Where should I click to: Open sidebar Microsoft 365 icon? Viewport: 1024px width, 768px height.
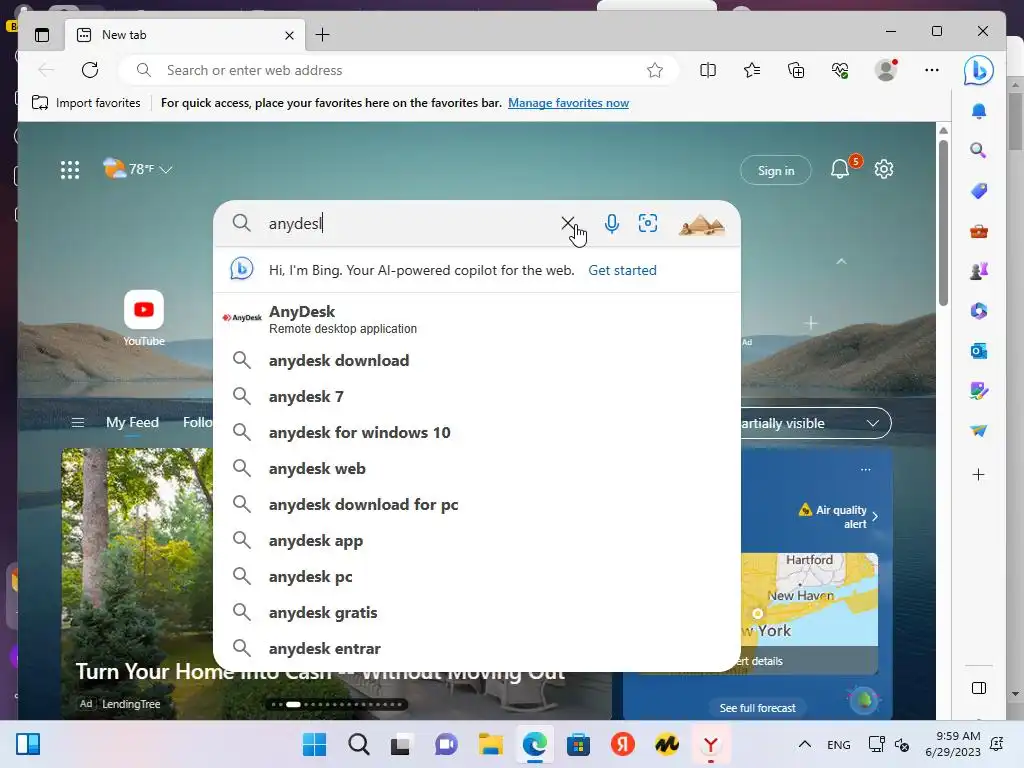[978, 311]
